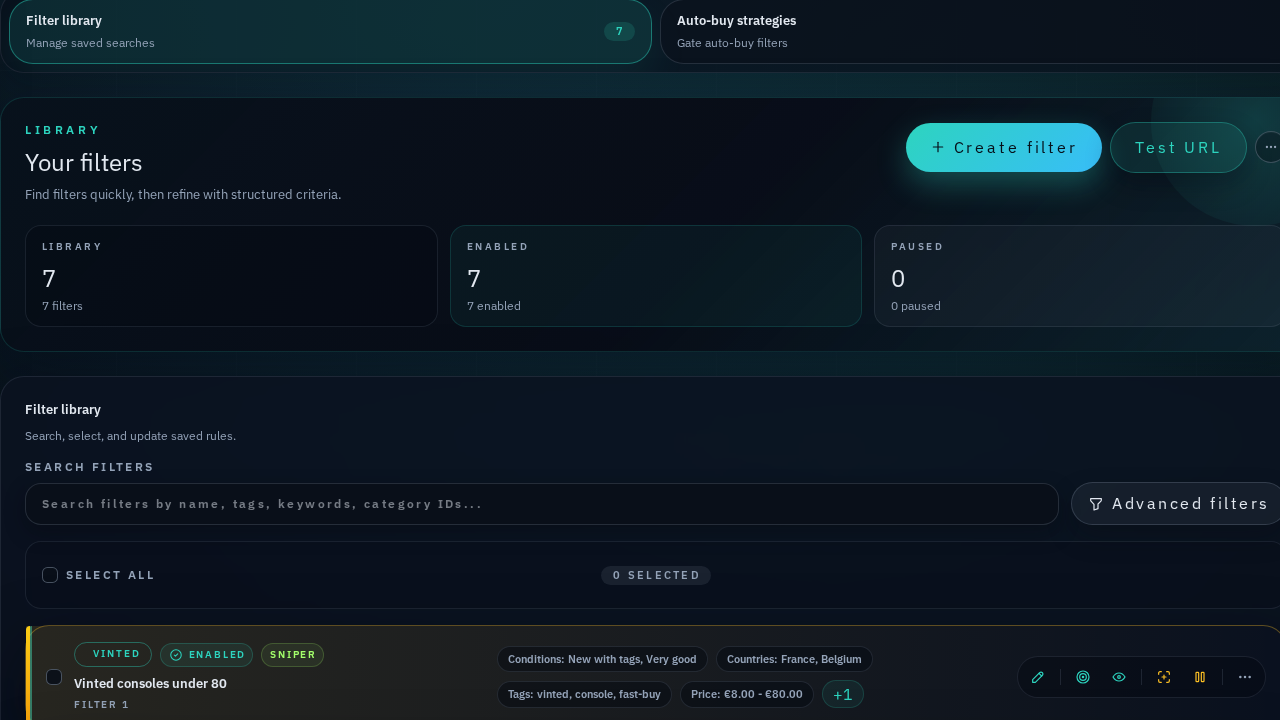1280x720 pixels.
Task: Select the Paused stat card
Action: pyautogui.click(x=1077, y=276)
